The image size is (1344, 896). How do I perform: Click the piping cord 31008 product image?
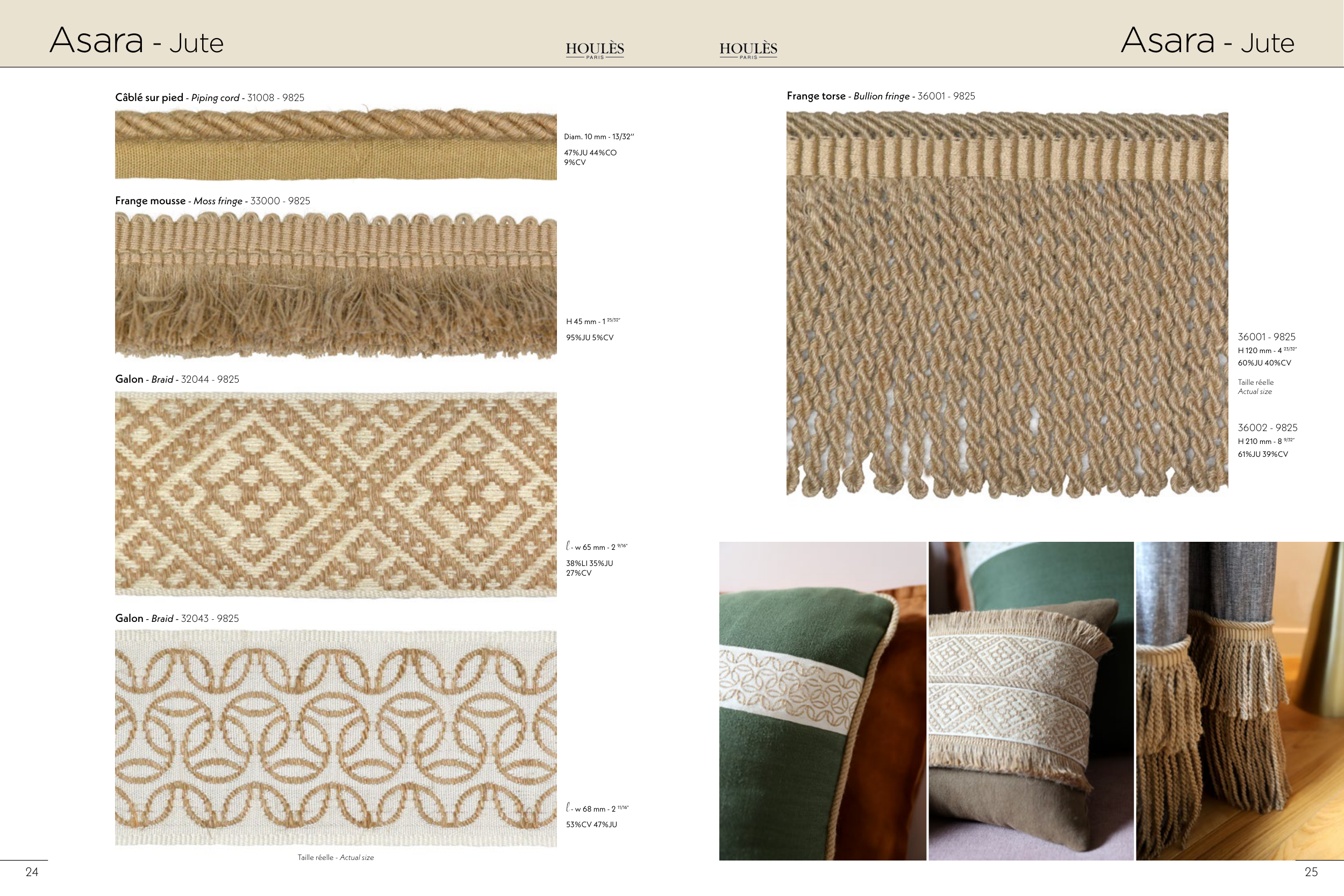coord(335,145)
